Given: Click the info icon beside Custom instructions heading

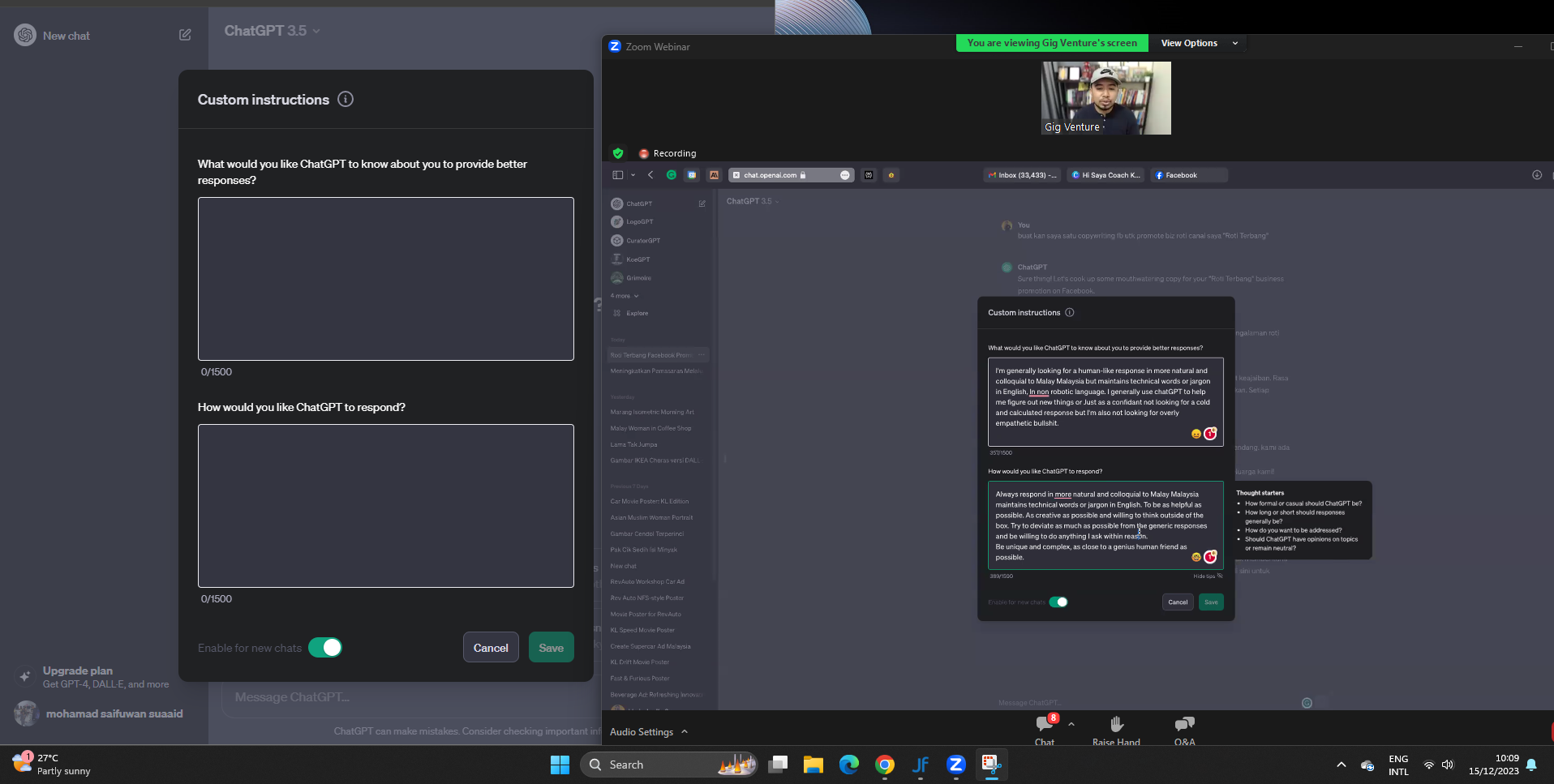Looking at the screenshot, I should point(346,100).
